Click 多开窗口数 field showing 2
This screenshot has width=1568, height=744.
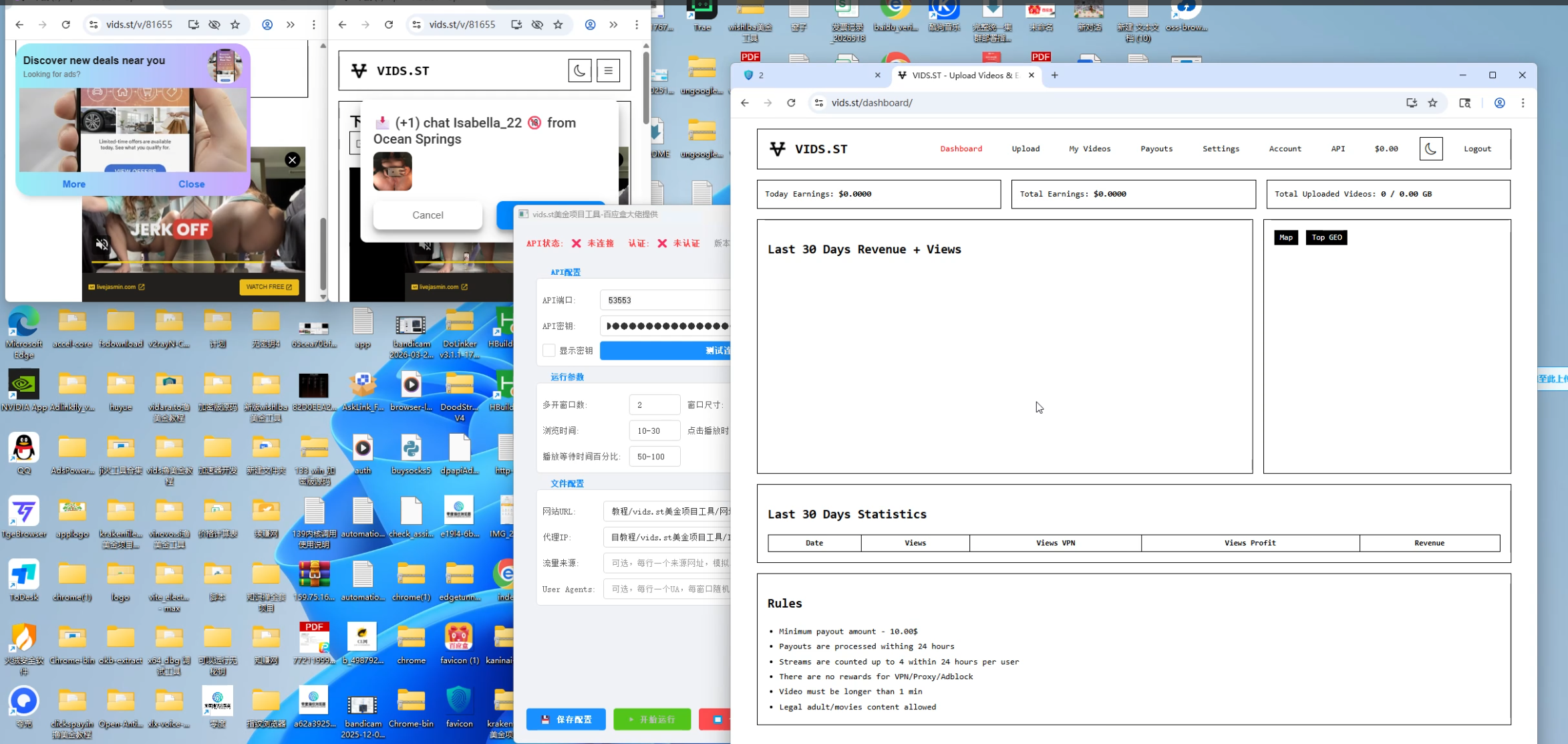[654, 404]
